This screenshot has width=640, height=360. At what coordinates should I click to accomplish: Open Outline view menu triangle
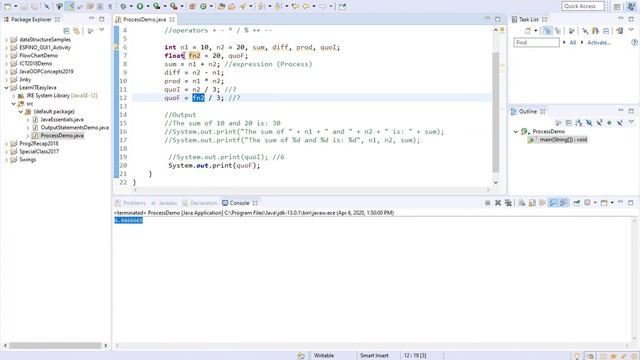(631, 123)
